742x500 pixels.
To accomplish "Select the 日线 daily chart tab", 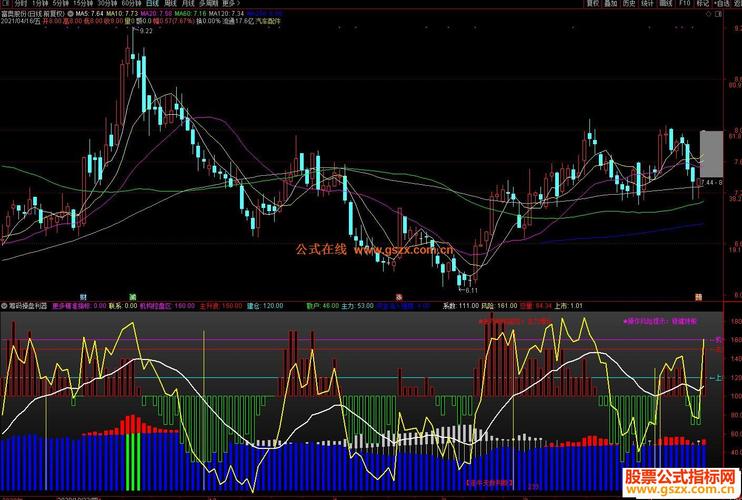I will click(x=152, y=3).
